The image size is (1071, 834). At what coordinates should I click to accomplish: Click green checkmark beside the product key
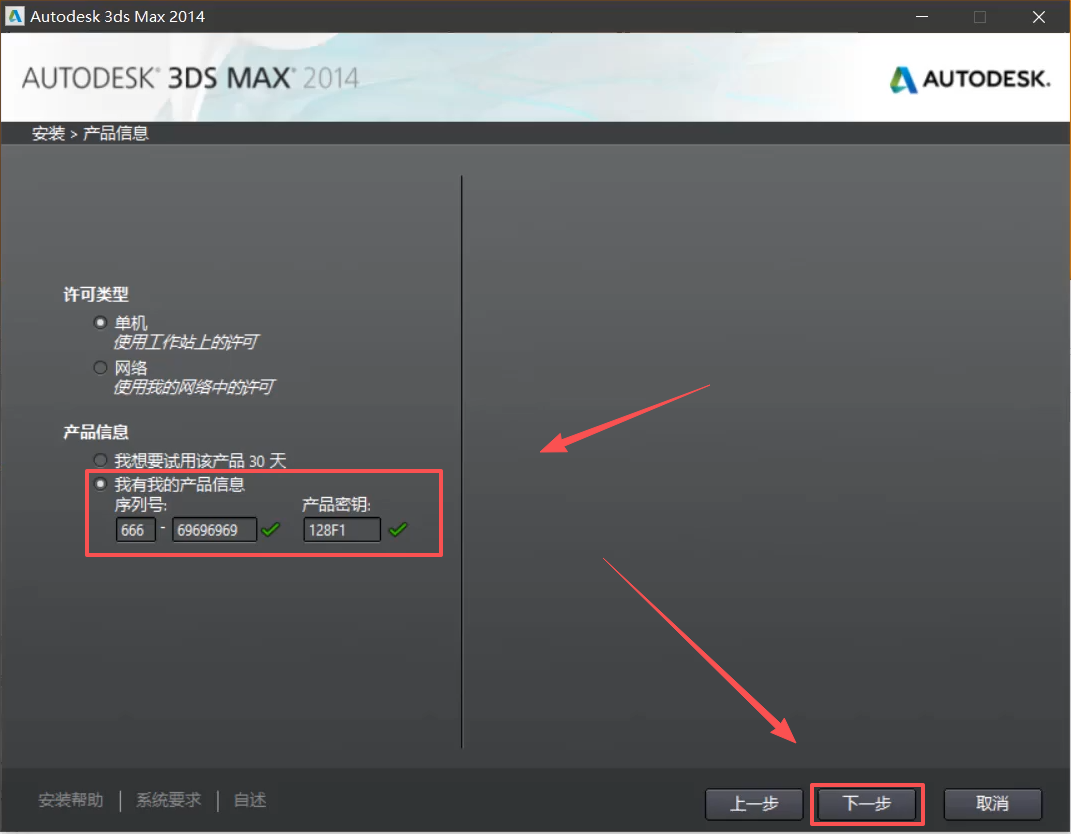click(x=398, y=530)
